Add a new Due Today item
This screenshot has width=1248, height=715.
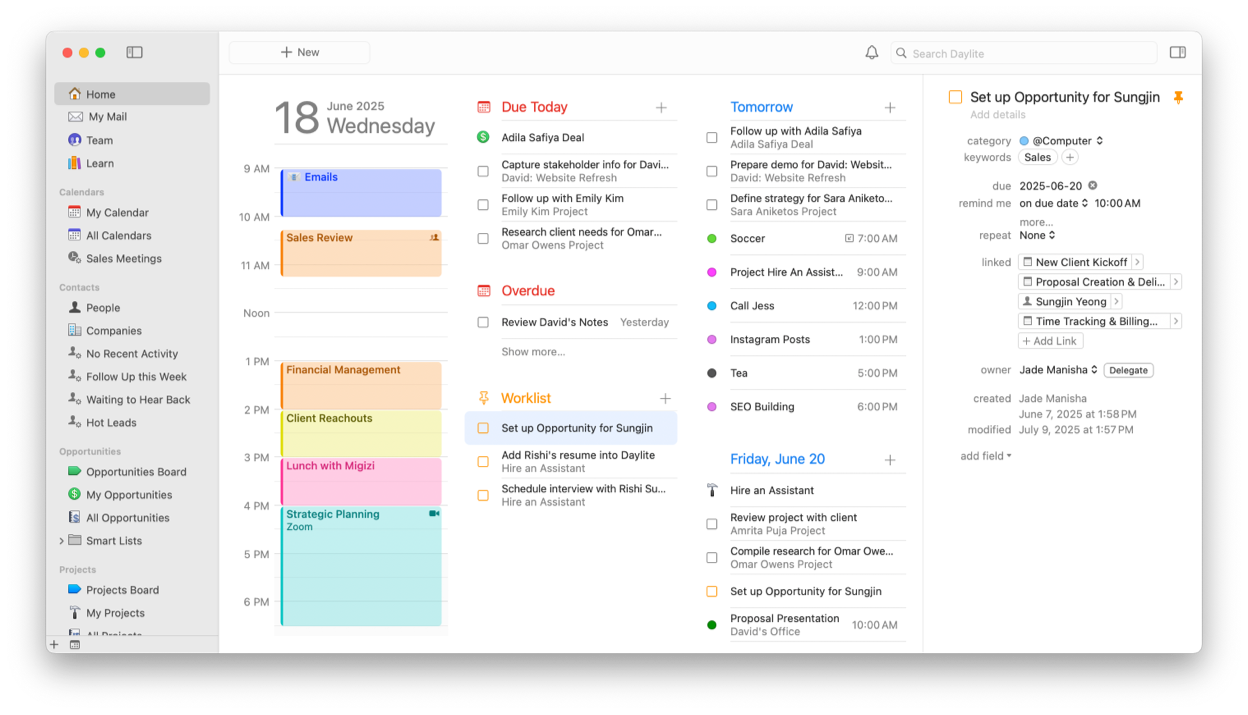[x=661, y=107]
